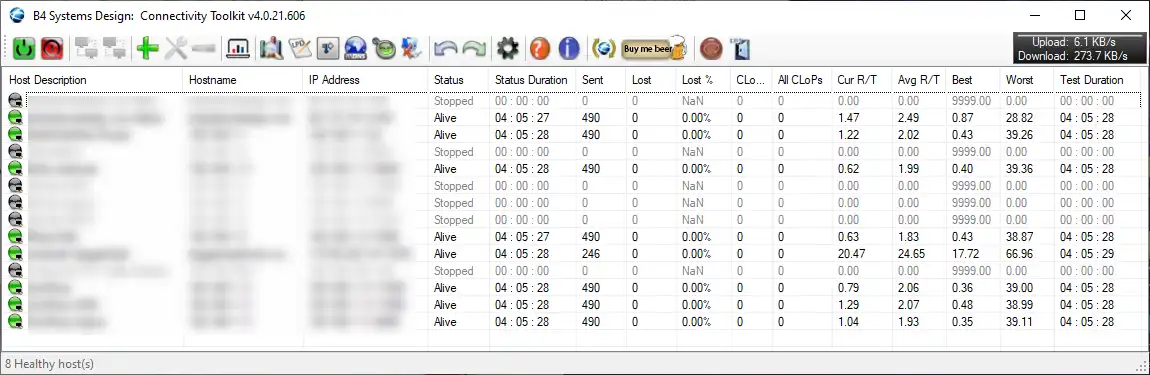Click the Buy me beer button
Viewport: 1150px width, 375px height.
click(x=655, y=49)
